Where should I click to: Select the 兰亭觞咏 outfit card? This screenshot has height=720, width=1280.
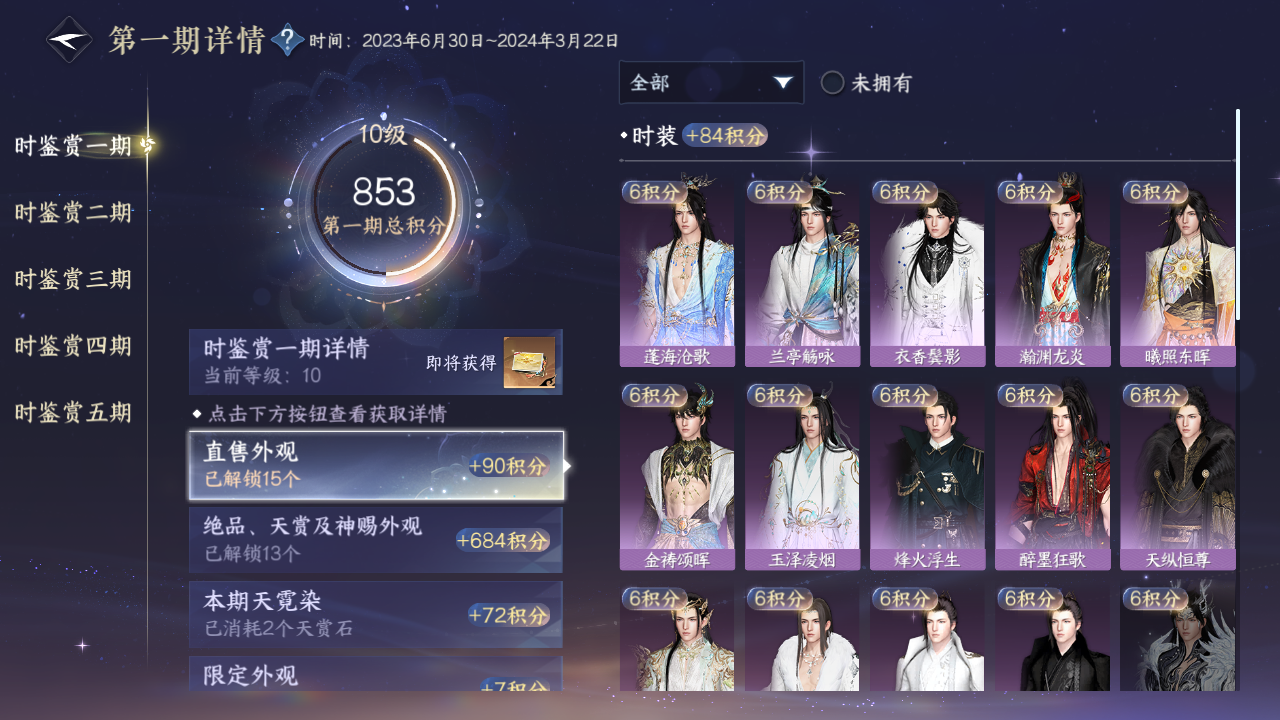pos(802,274)
